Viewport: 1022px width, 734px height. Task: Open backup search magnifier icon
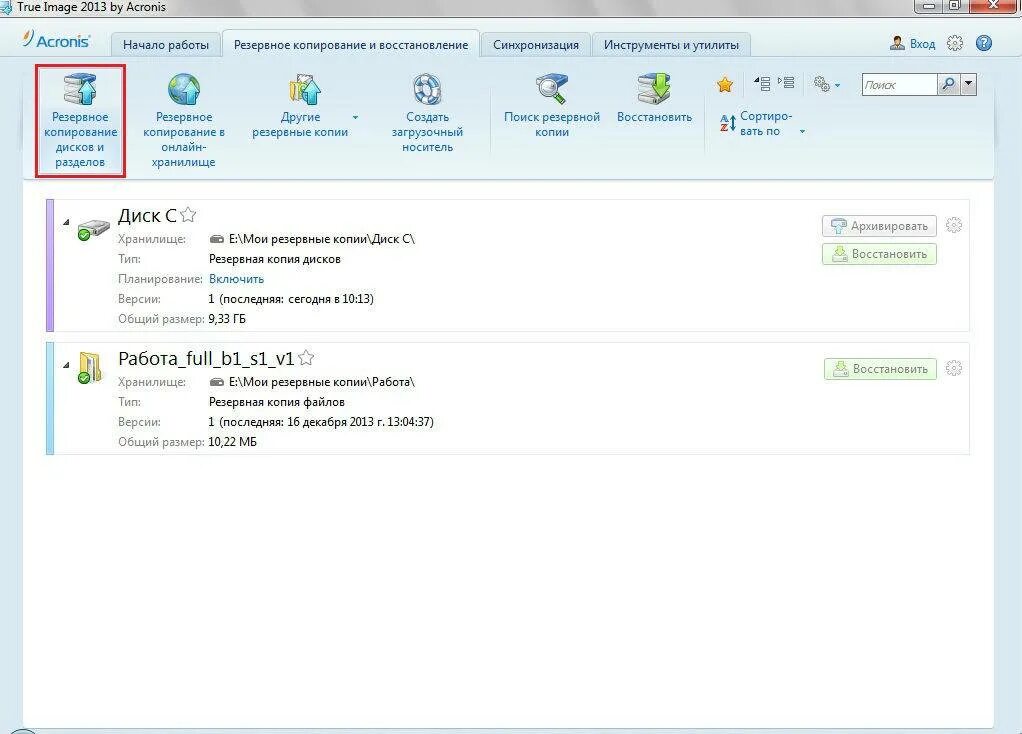pyautogui.click(x=552, y=89)
